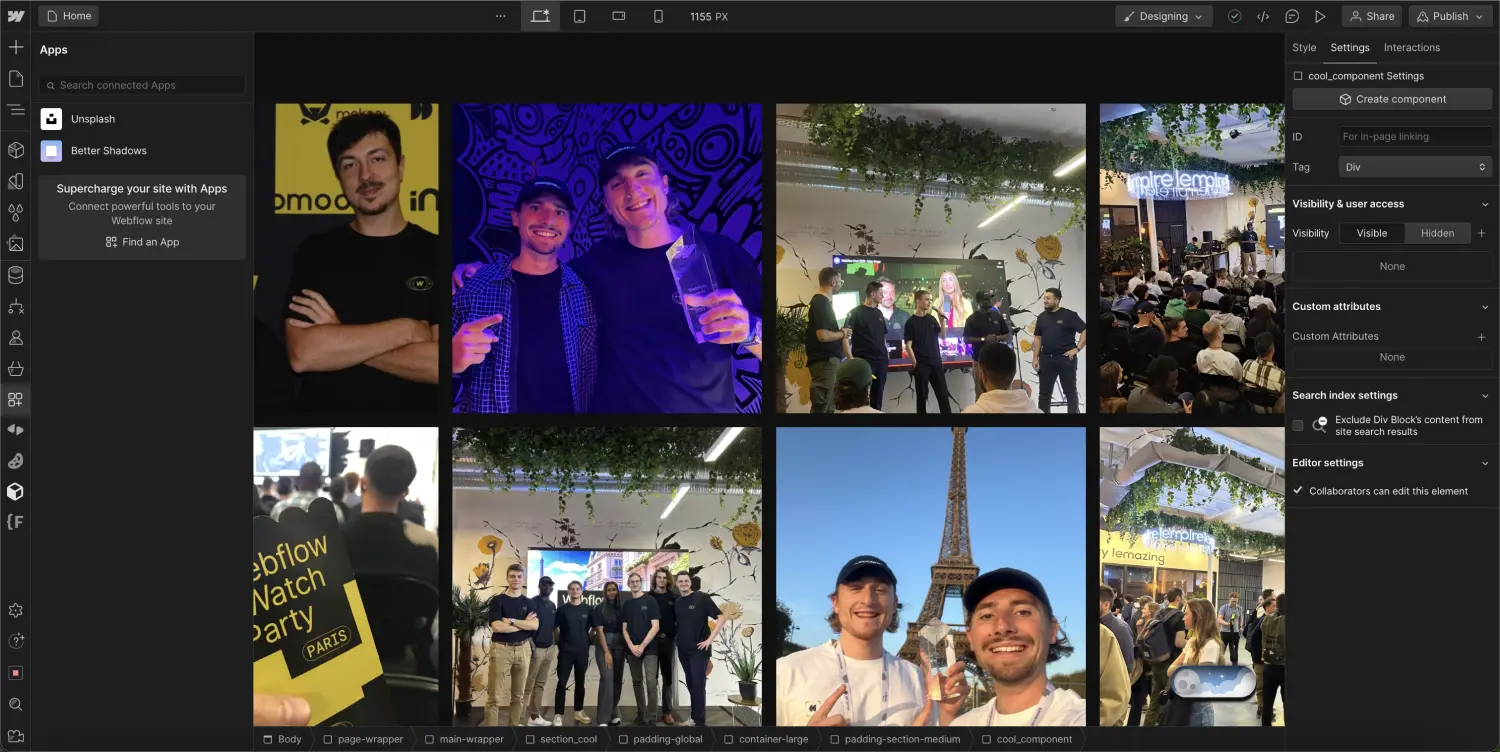Uncheck collaborators can edit this element

tap(1297, 490)
